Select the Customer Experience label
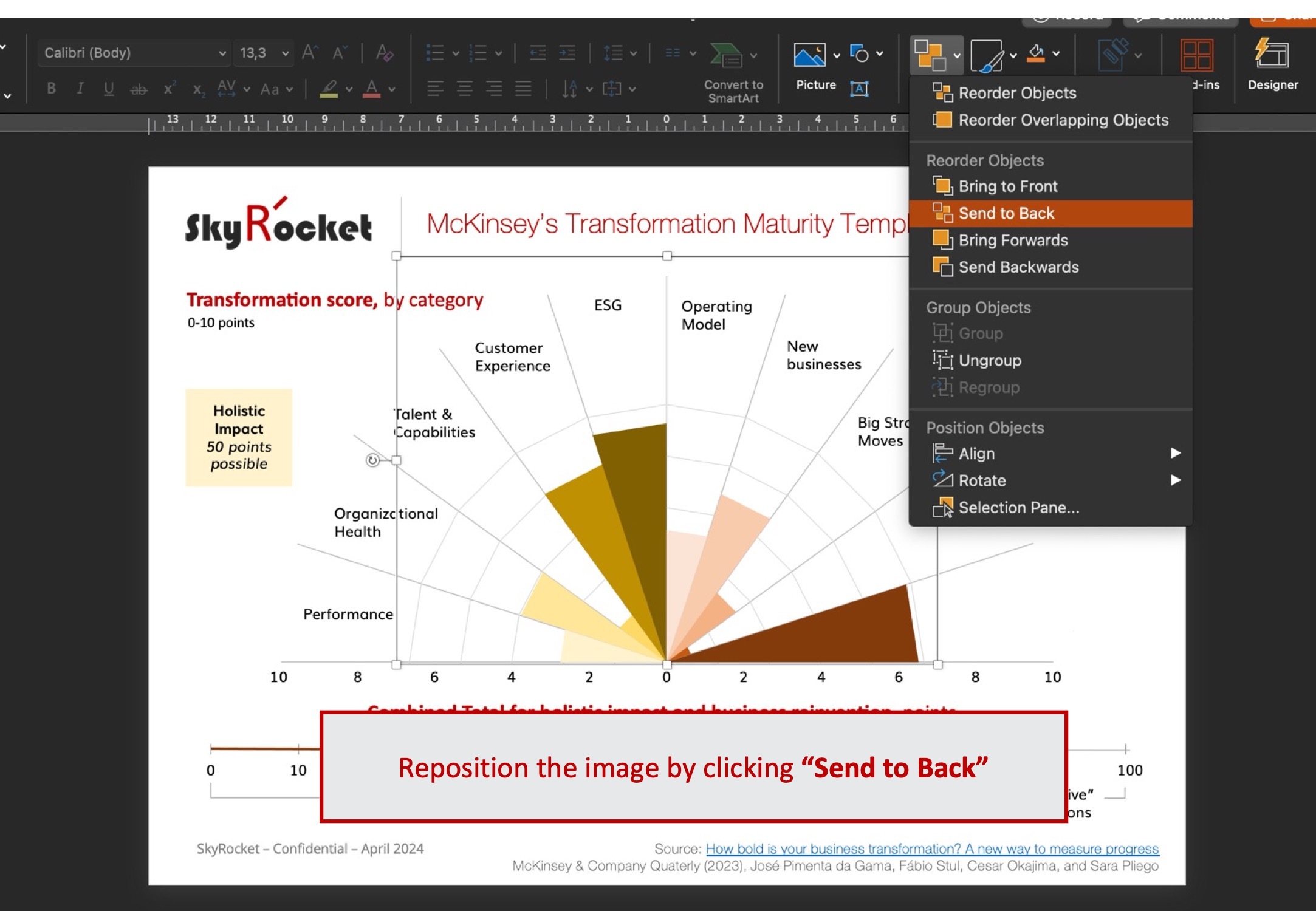The width and height of the screenshot is (1316, 911). (512, 357)
